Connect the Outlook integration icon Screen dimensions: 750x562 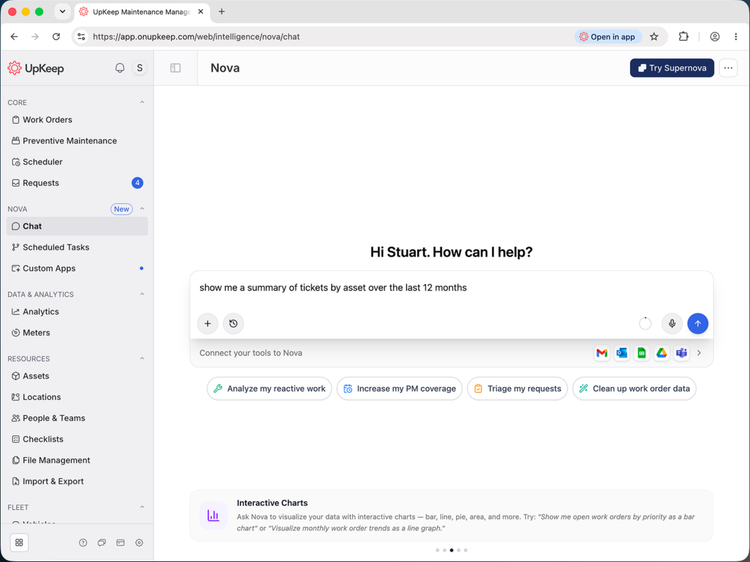click(x=622, y=353)
